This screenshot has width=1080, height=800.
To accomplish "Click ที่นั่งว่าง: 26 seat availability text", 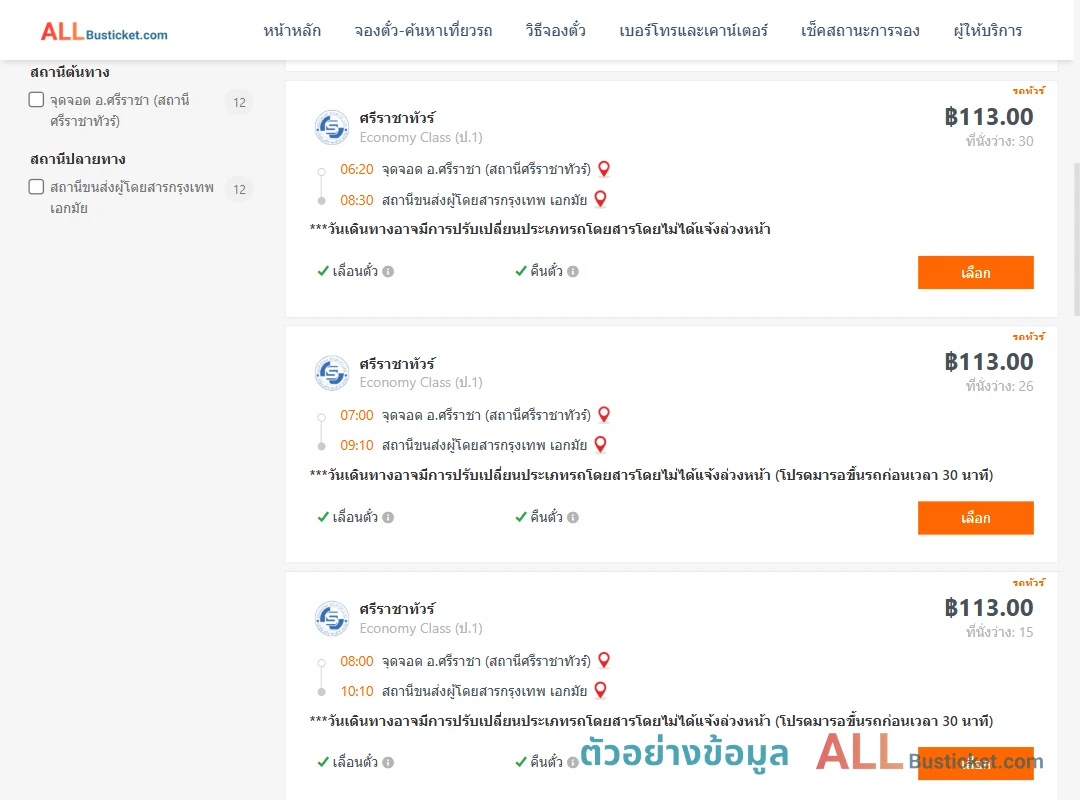I will pos(999,386).
